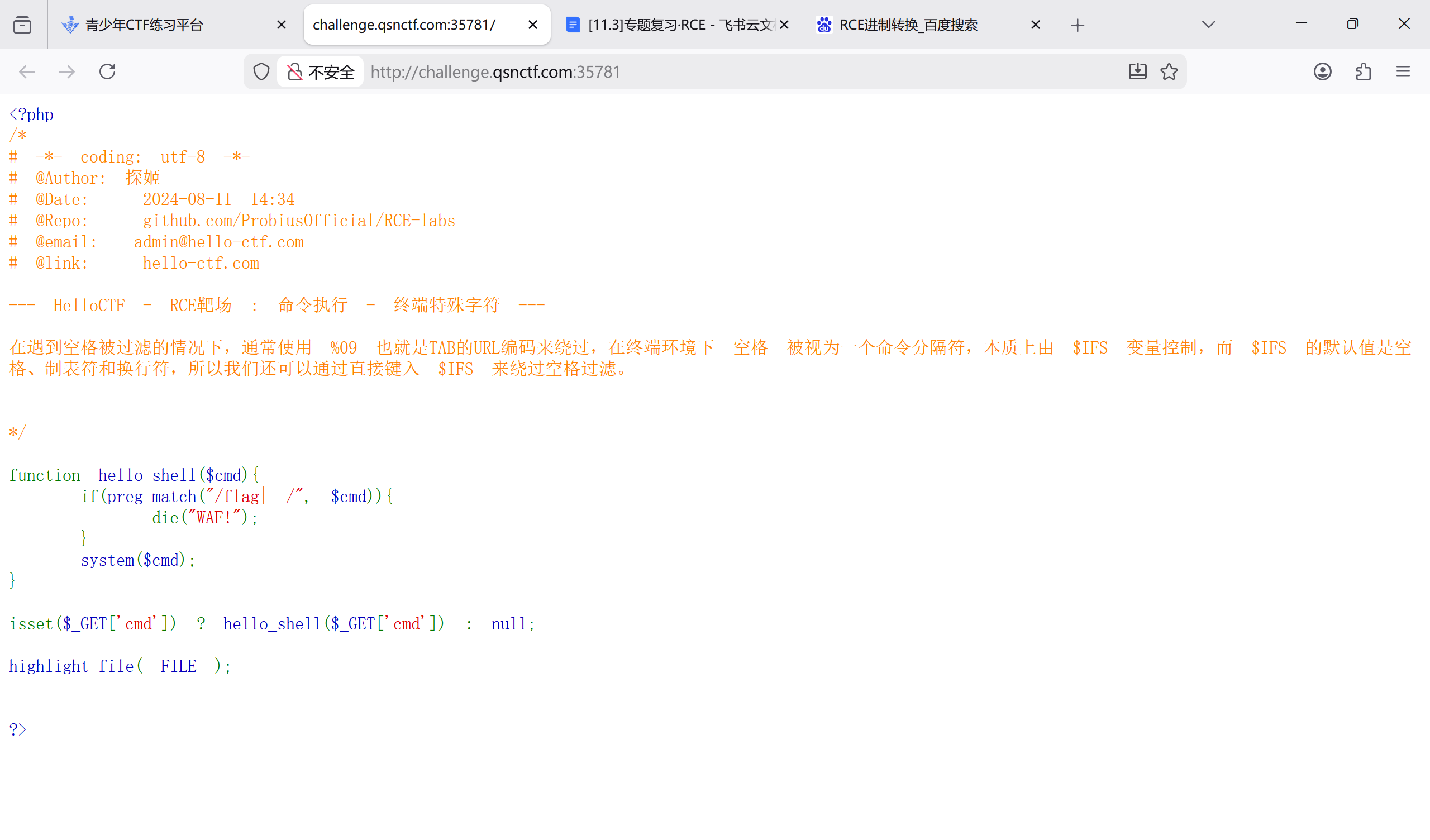Save page to Pocket download icon
The height and width of the screenshot is (840, 1430).
[x=1137, y=71]
